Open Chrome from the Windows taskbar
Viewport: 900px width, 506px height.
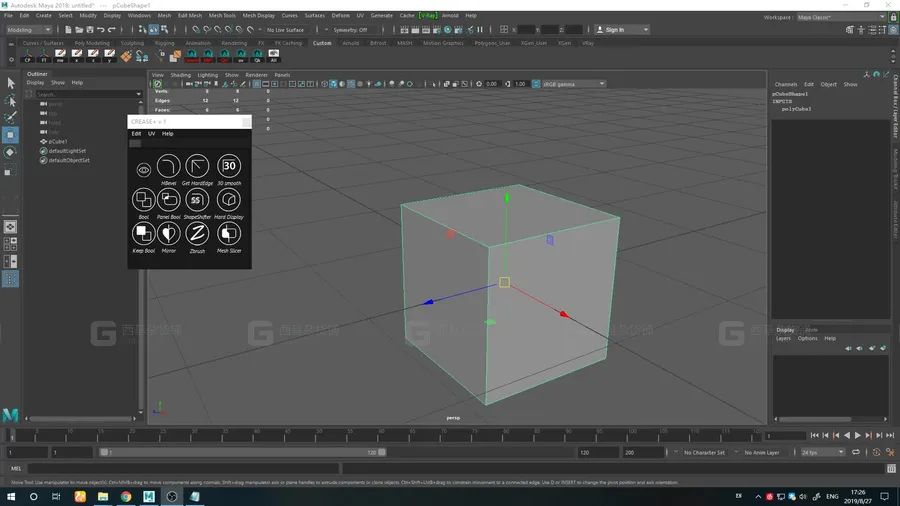pos(126,497)
